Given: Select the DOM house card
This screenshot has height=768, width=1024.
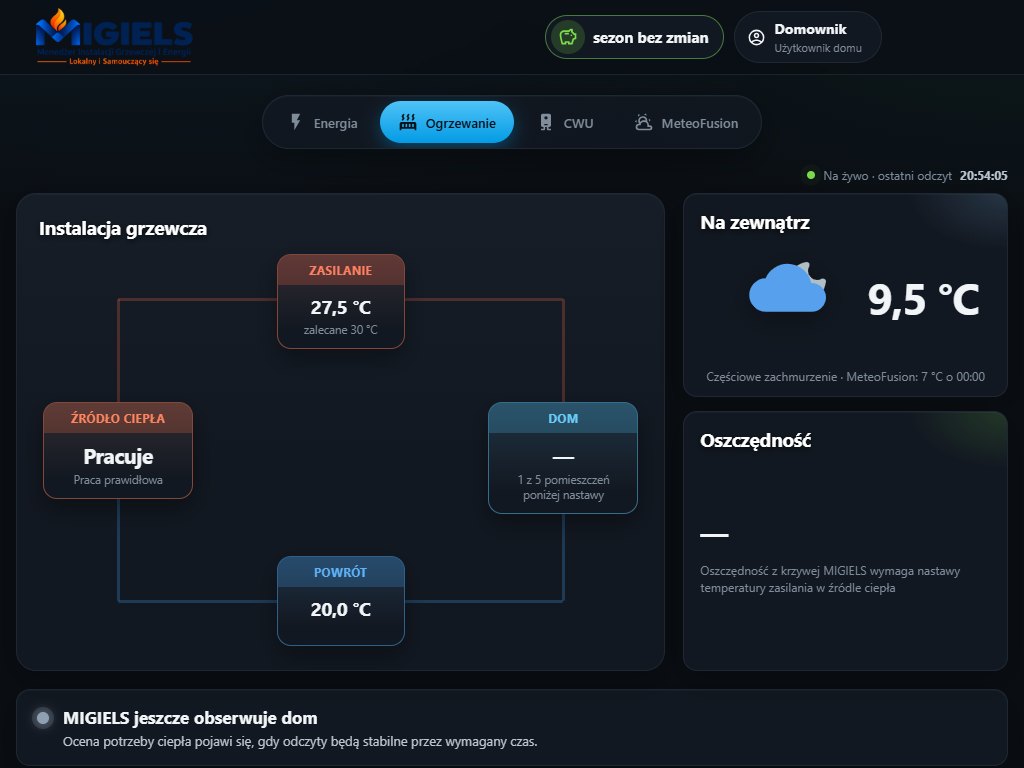Looking at the screenshot, I should 563,458.
